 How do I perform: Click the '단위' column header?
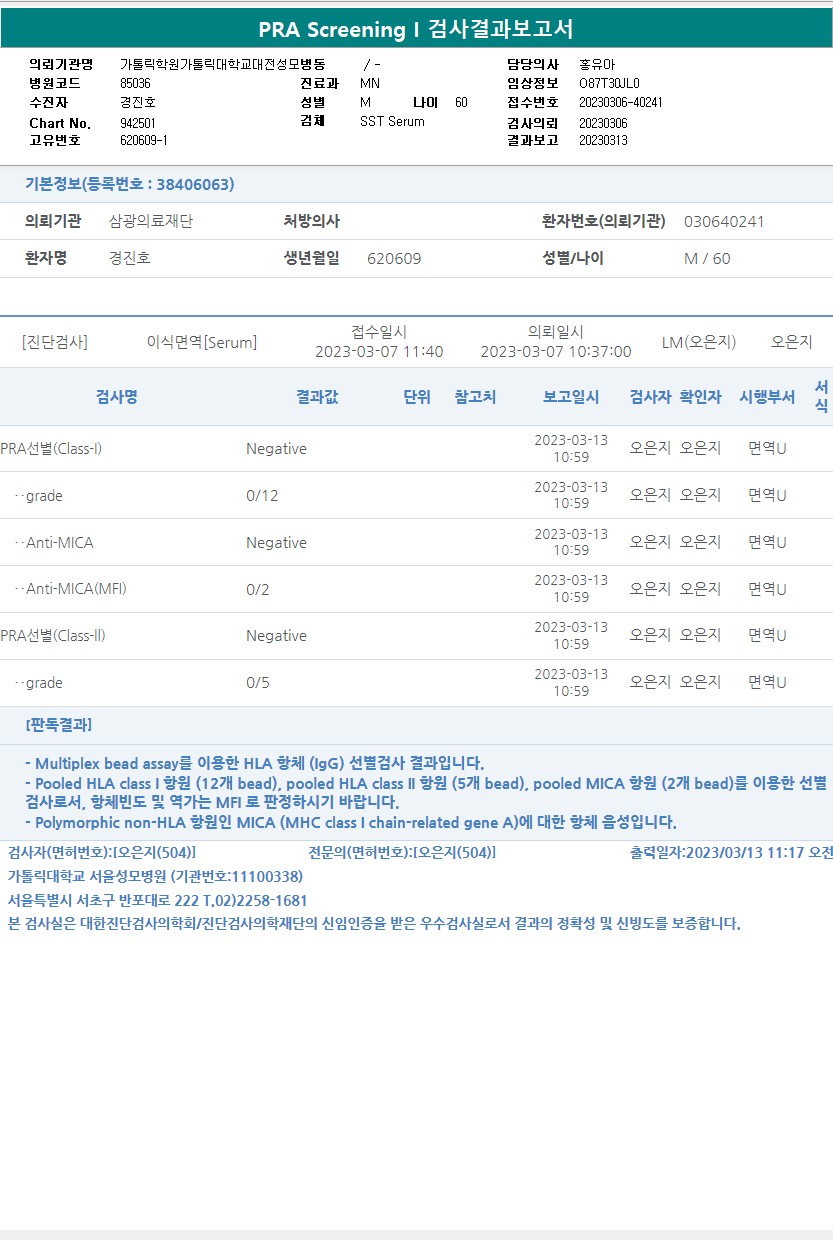417,397
